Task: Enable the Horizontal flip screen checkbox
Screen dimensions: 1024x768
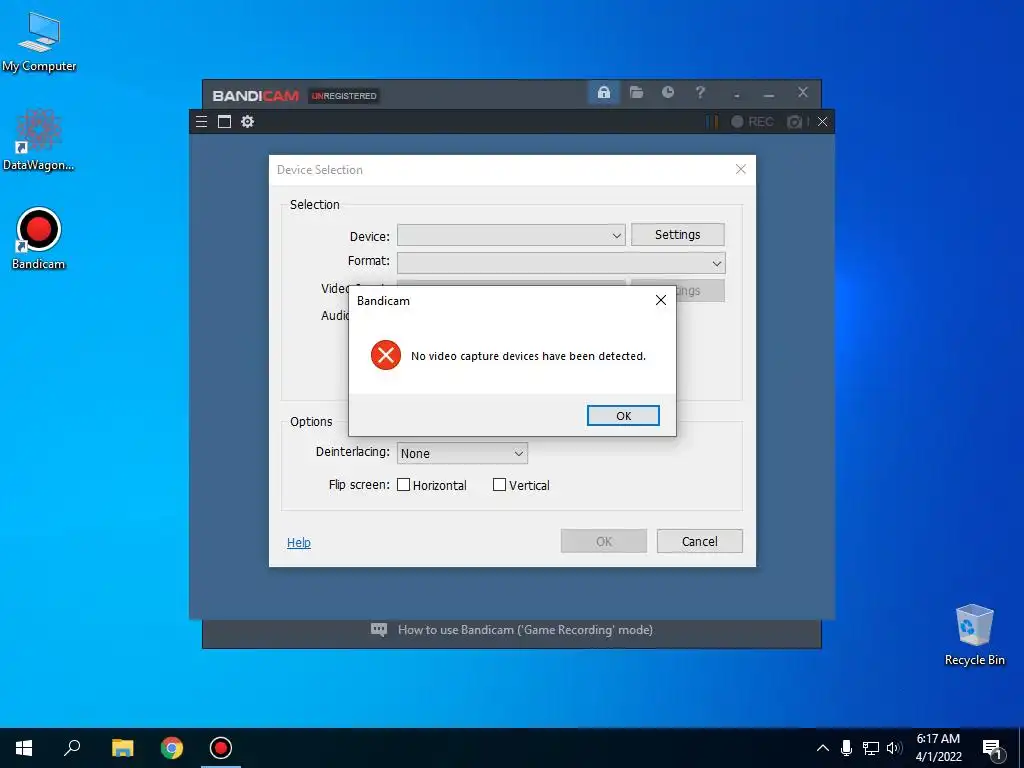Action: coord(404,485)
